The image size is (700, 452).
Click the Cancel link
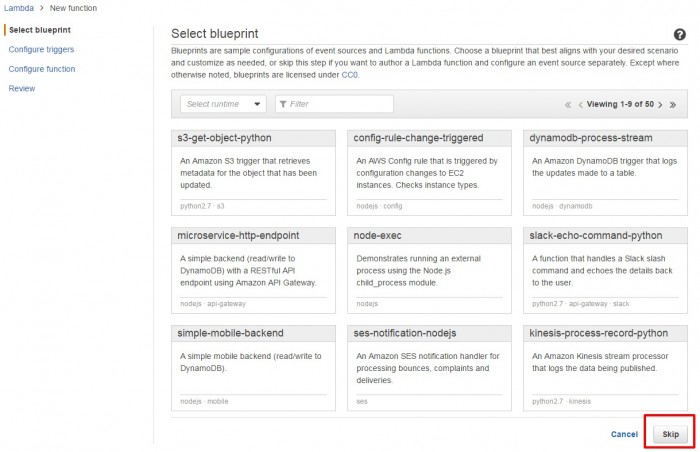624,434
